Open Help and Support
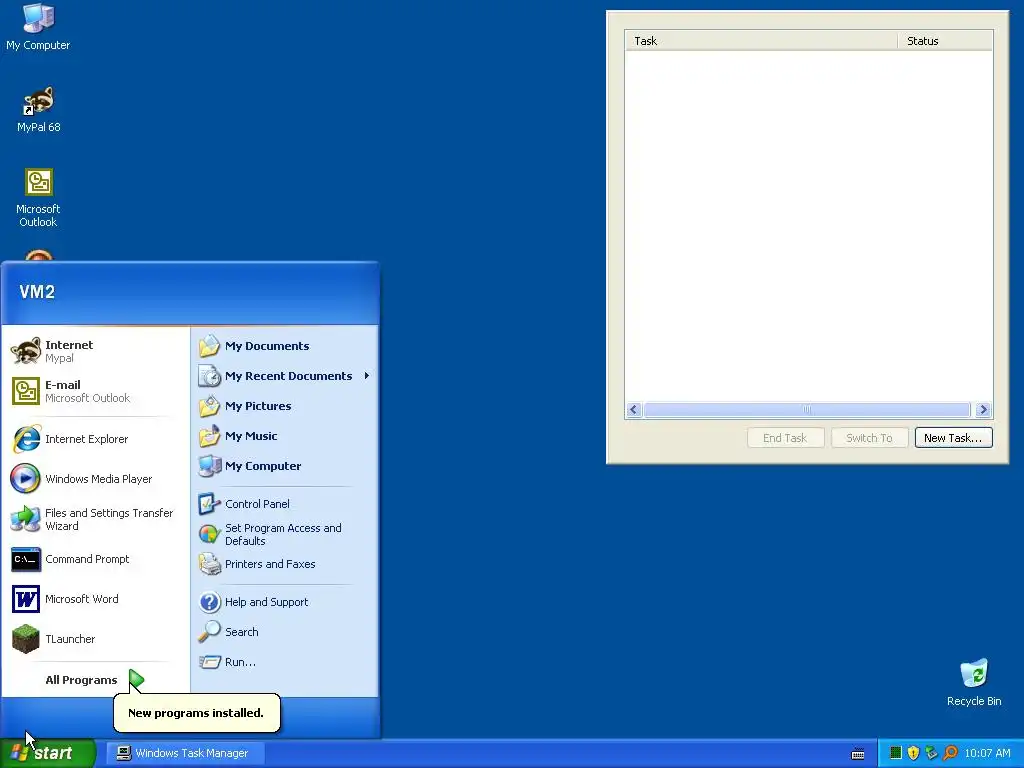The image size is (1024, 768). pyautogui.click(x=284, y=602)
